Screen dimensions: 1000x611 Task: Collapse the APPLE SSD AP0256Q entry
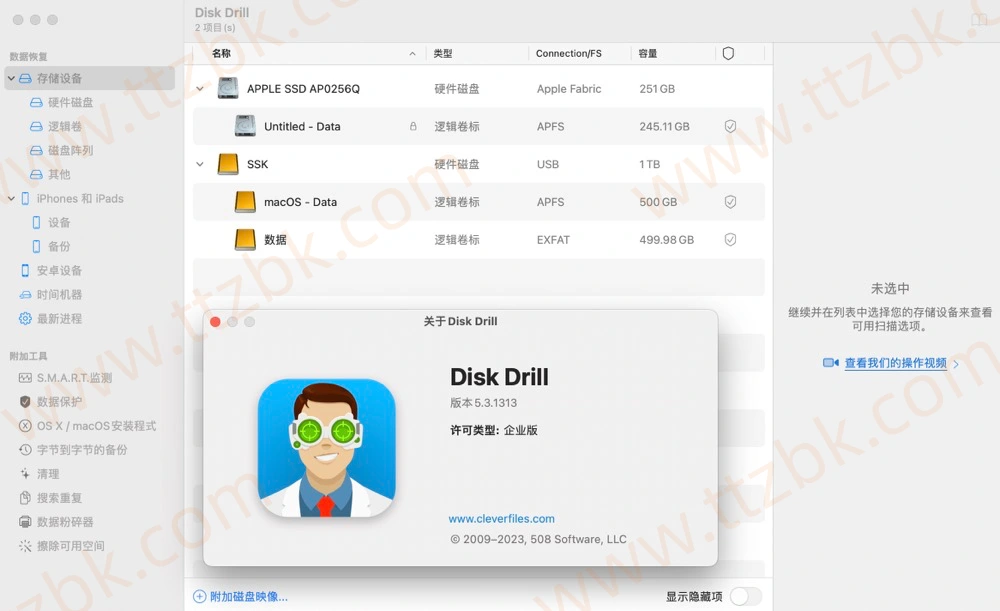[x=199, y=88]
